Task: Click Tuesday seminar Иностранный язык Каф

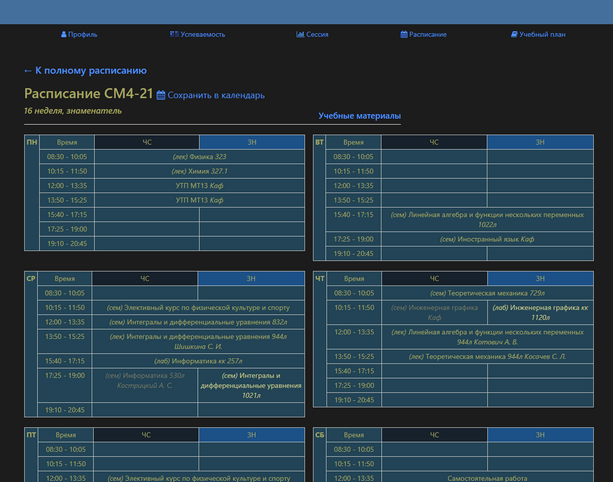Action: (x=487, y=239)
